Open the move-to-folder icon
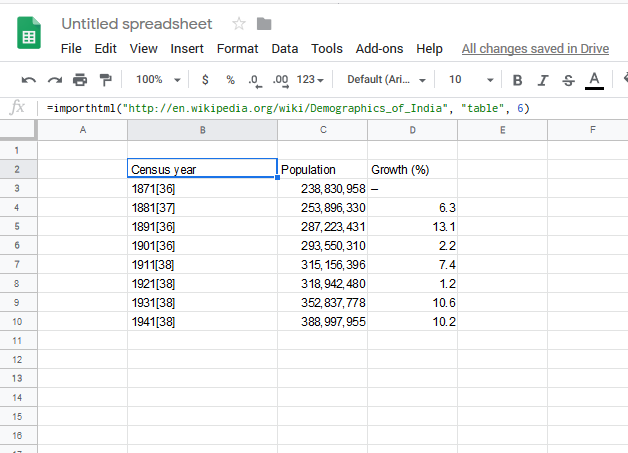Screen dimensions: 628x453 pos(264,24)
